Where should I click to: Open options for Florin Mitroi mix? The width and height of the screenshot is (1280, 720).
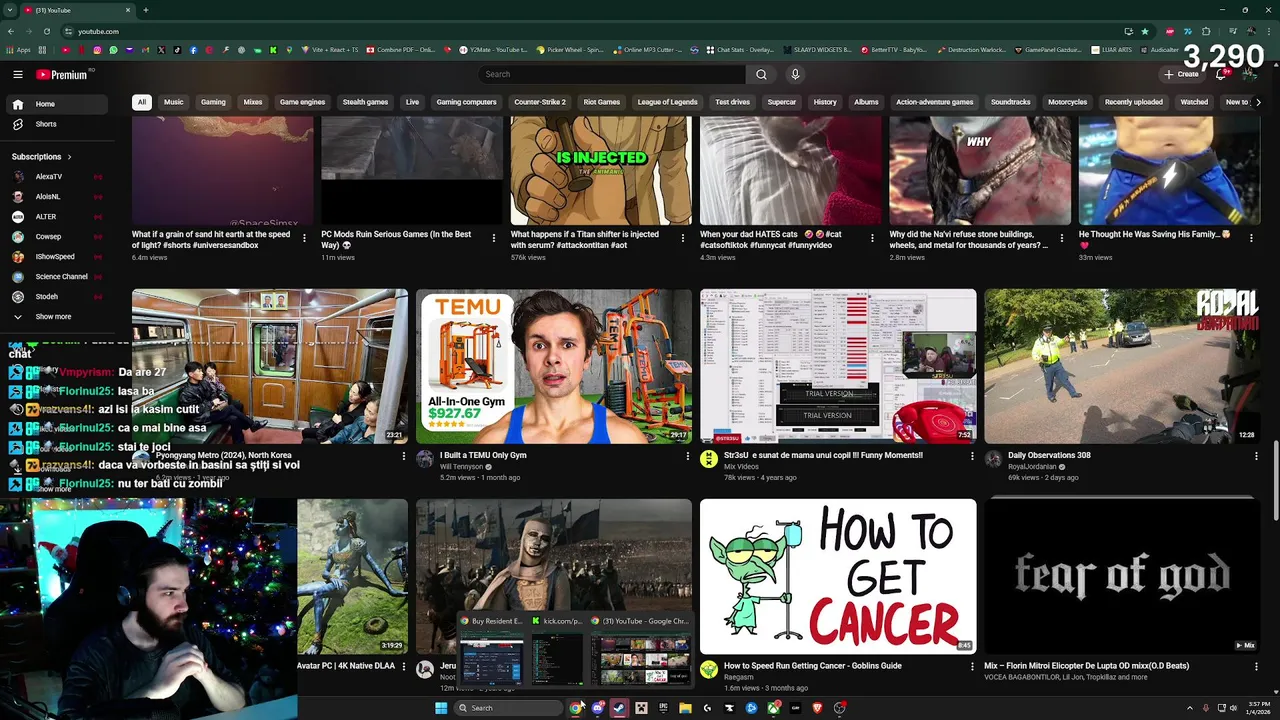pyautogui.click(x=1256, y=667)
